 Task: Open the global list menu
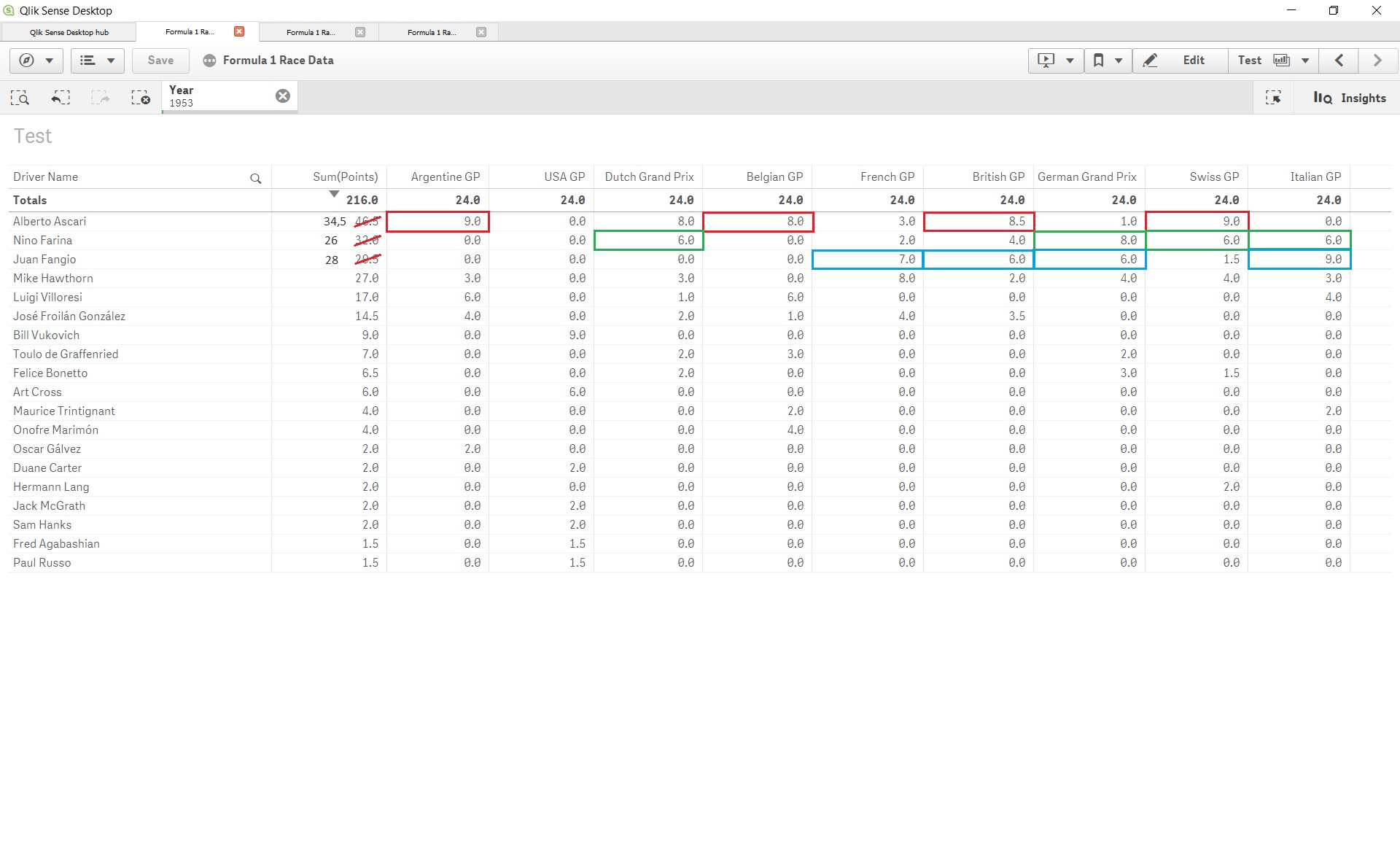click(97, 61)
